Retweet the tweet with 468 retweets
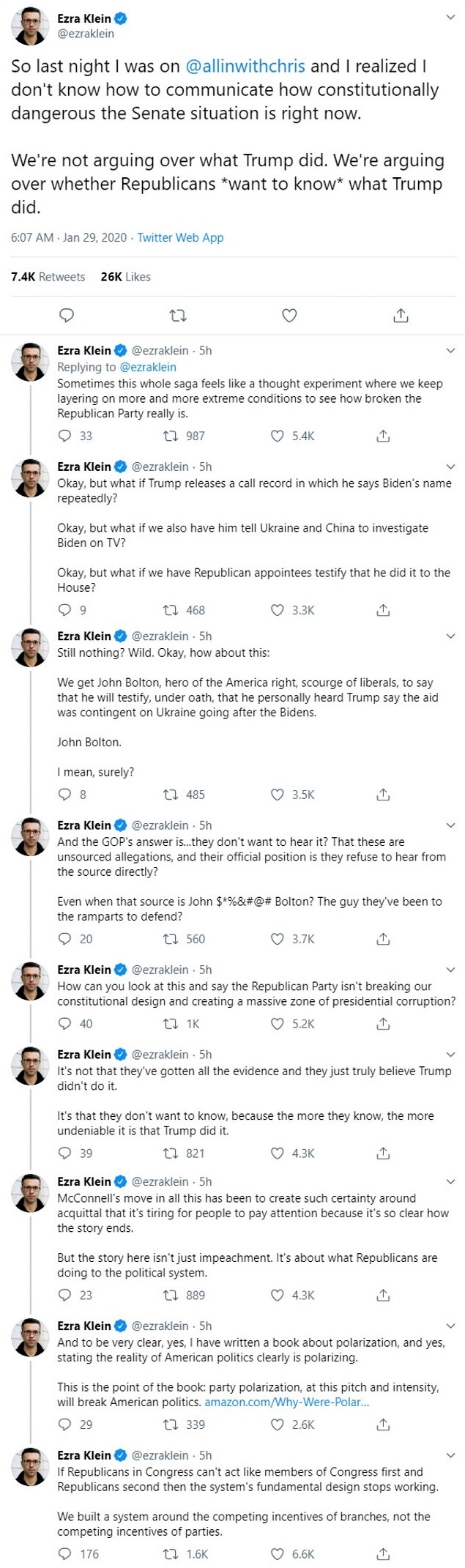465x1568 pixels. [x=170, y=610]
